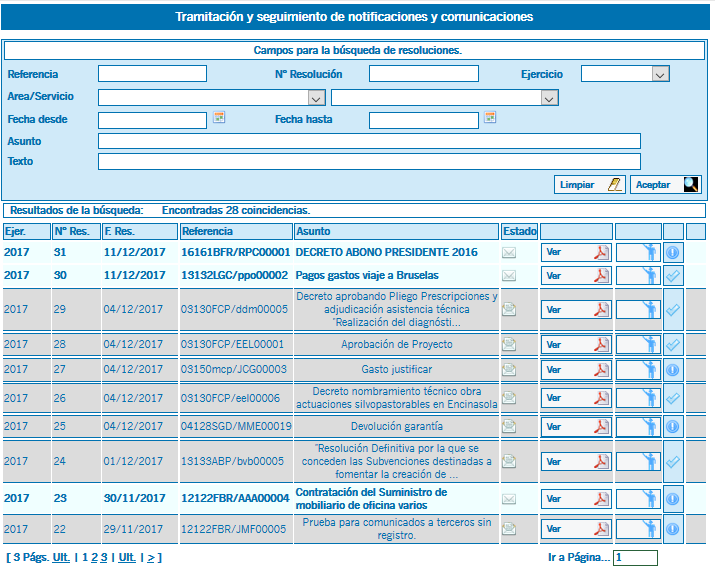This screenshot has height=571, width=715.
Task: Click the first Ult. link next to Págs.
Action: pos(61,557)
